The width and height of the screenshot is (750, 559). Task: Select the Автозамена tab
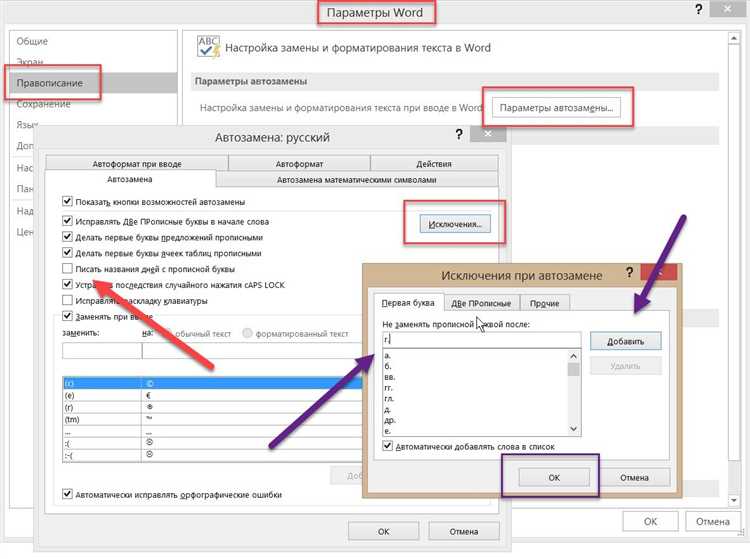coord(130,179)
